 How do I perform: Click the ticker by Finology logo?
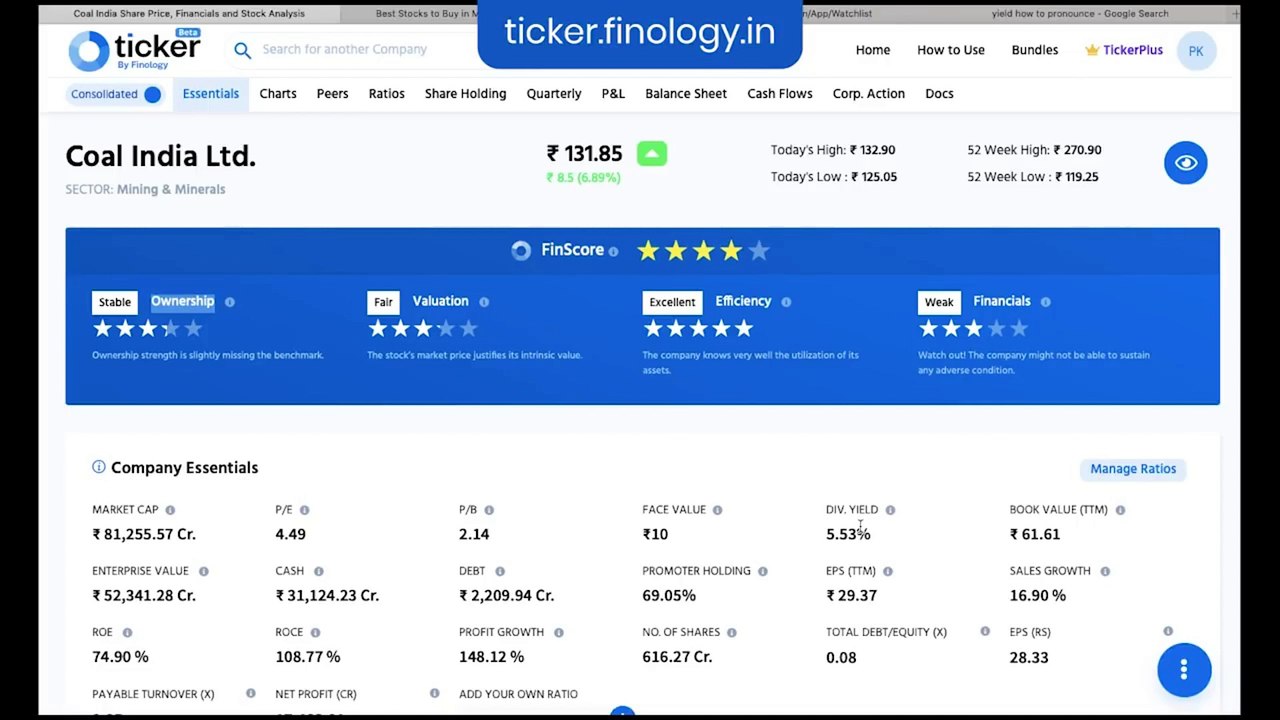point(134,50)
